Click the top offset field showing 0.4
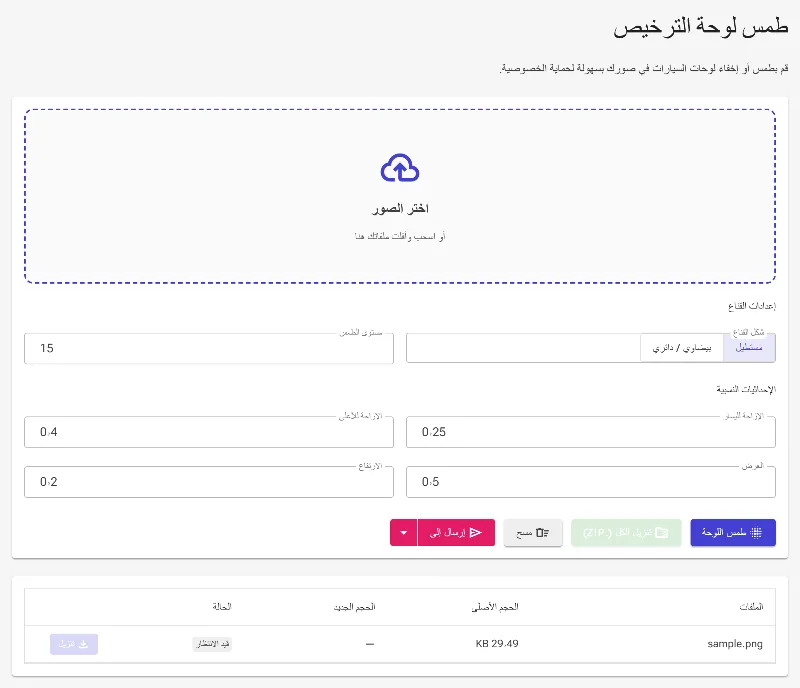800x688 pixels. coord(209,432)
